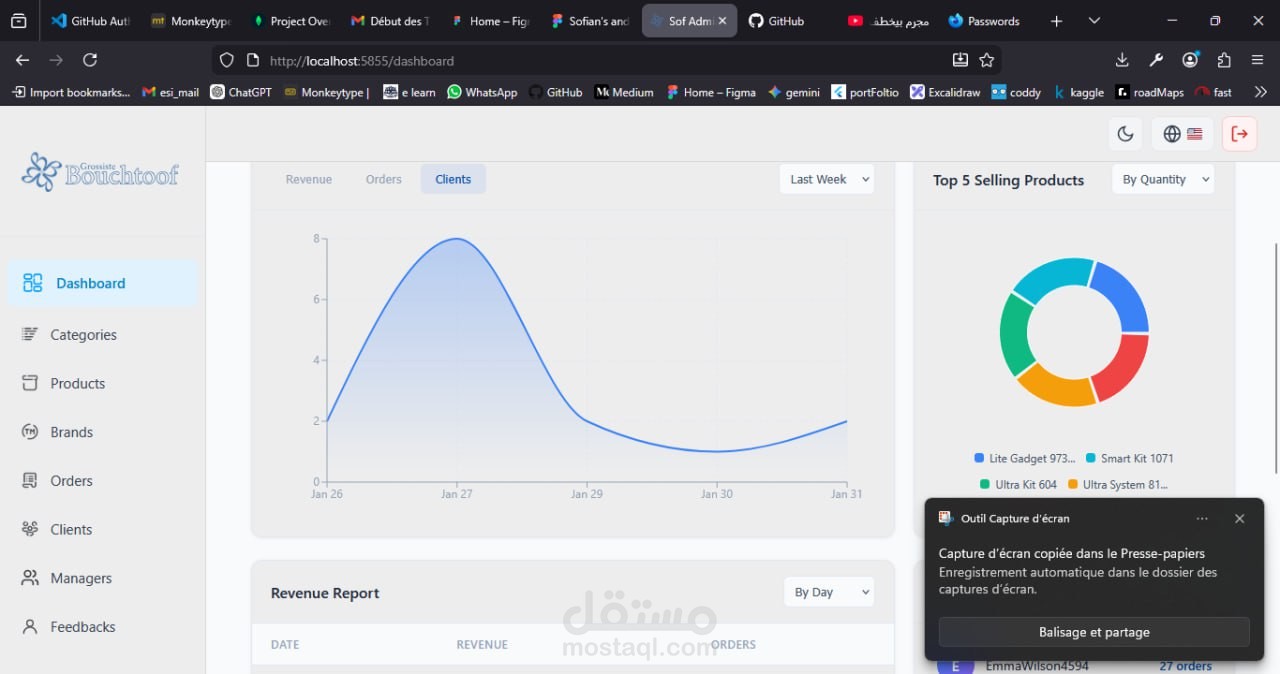Click the Brands trademark icon

coord(30,432)
